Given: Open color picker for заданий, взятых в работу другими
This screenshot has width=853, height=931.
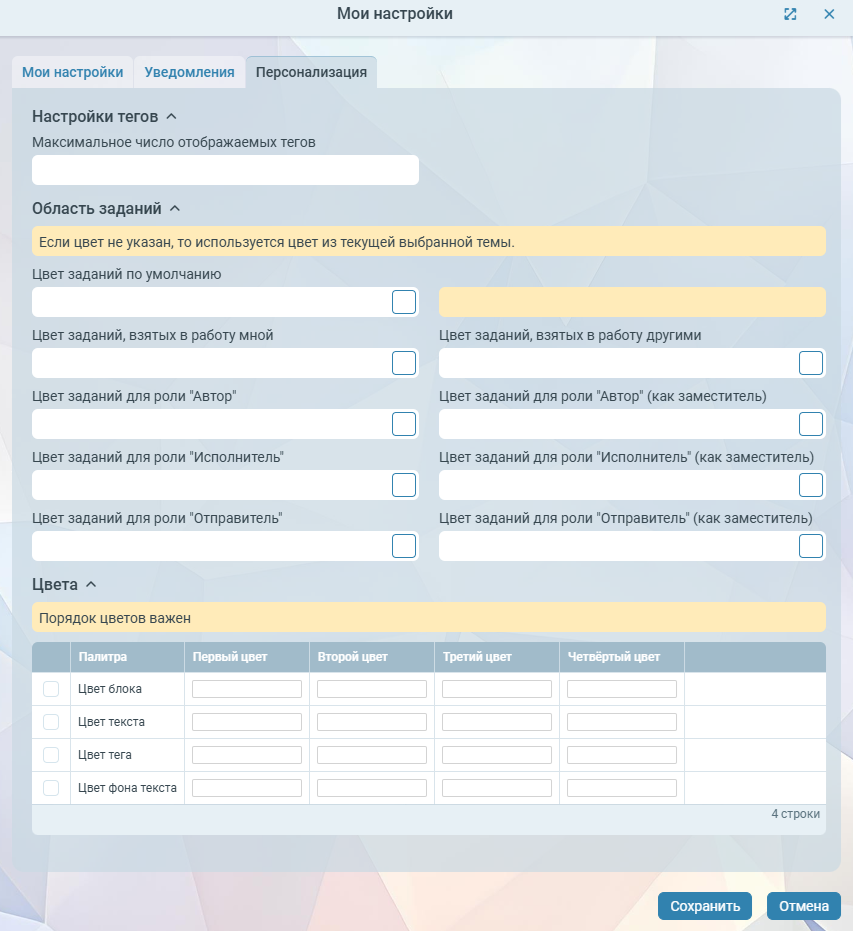Looking at the screenshot, I should tap(811, 363).
